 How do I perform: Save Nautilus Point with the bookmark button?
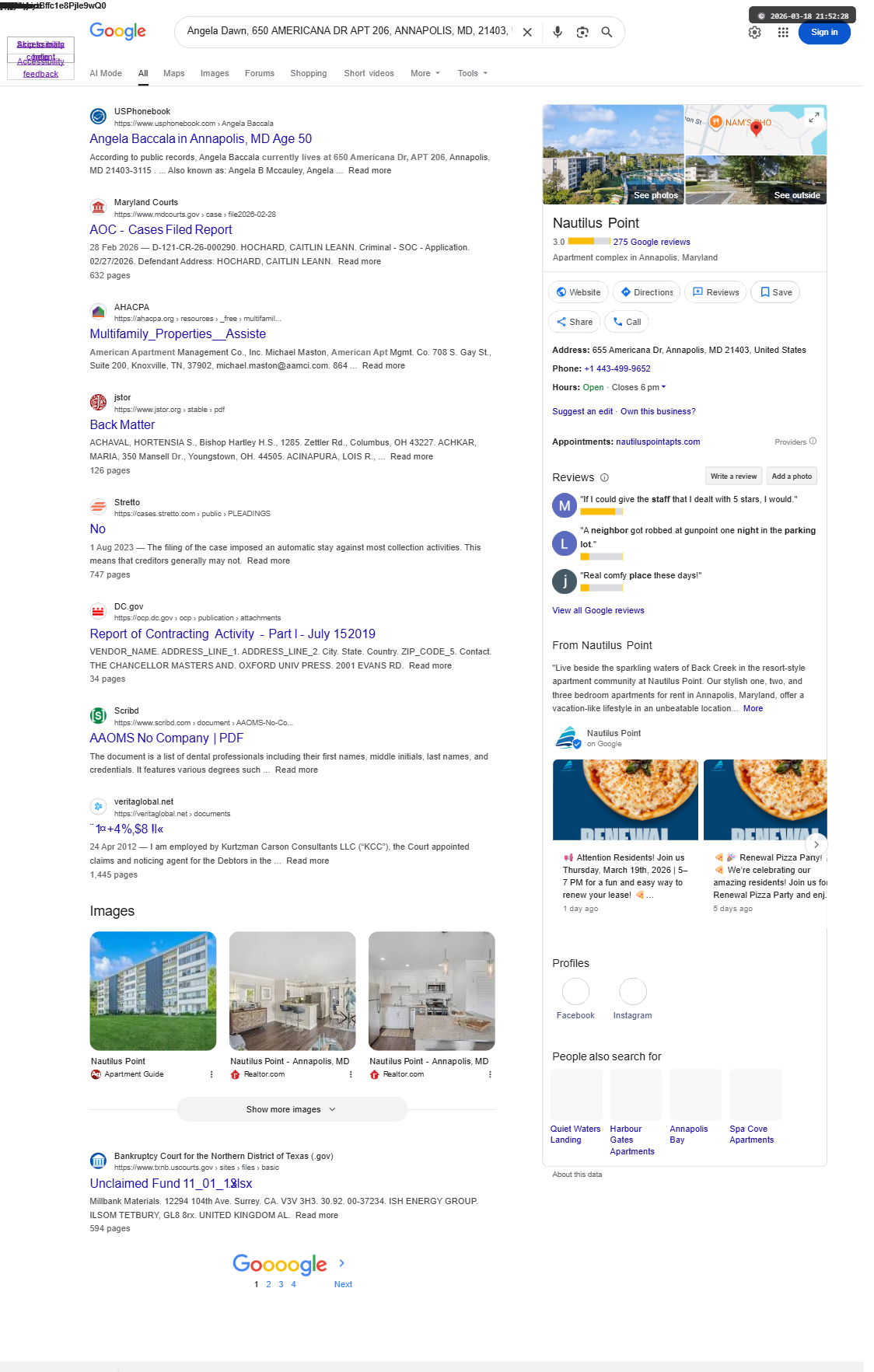point(776,292)
